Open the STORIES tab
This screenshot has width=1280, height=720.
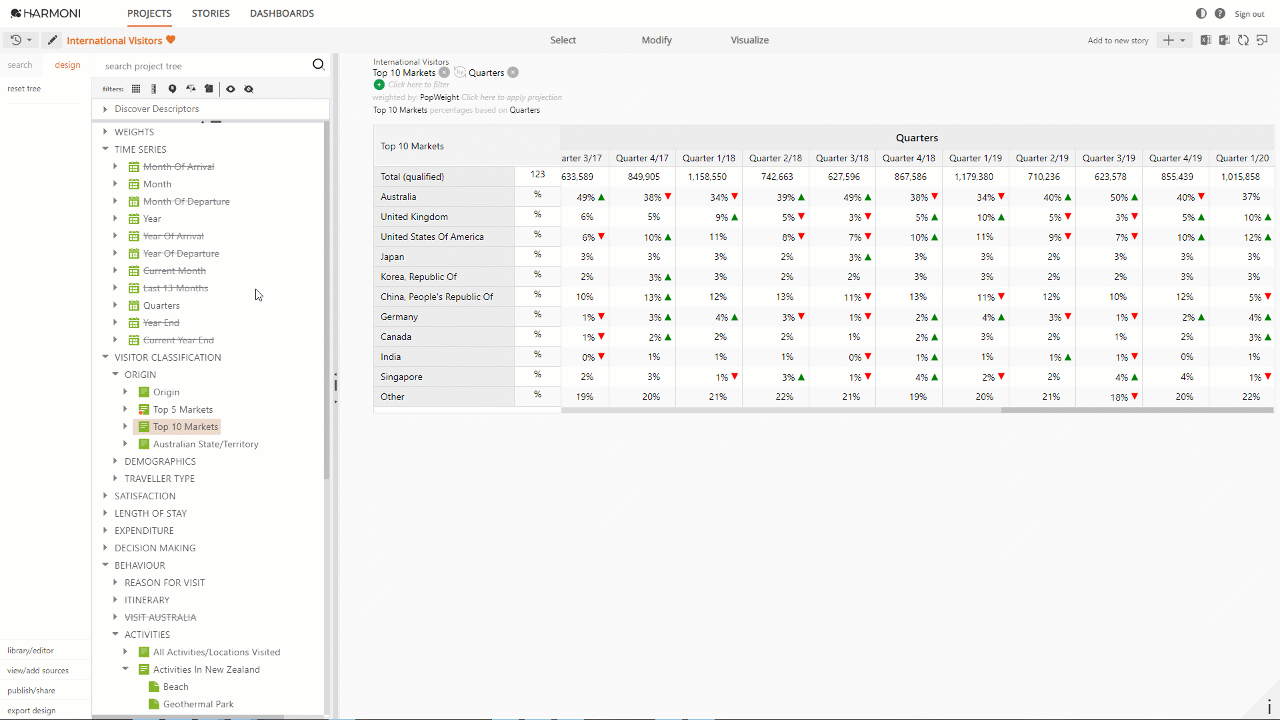tap(211, 13)
